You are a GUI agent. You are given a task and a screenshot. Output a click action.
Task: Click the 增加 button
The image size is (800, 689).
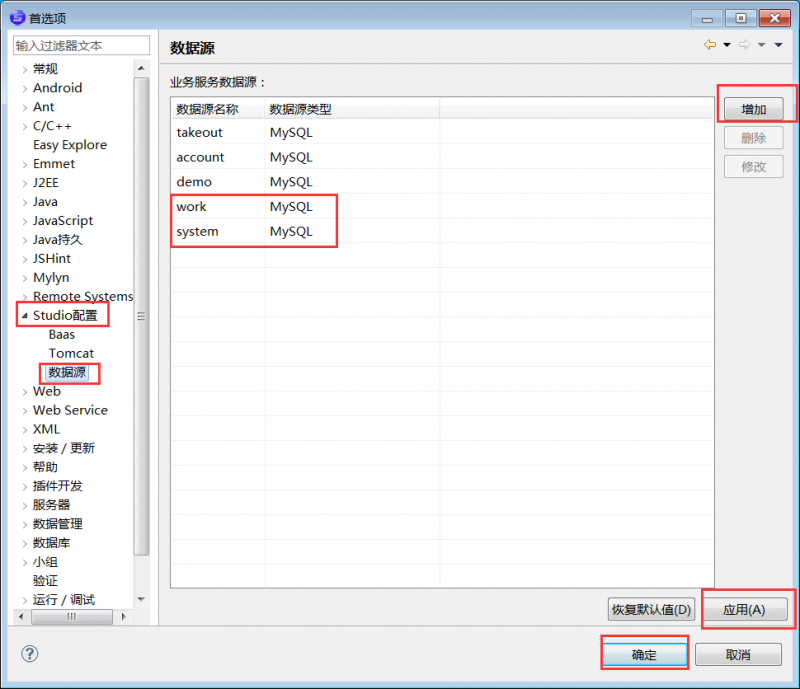pyautogui.click(x=754, y=109)
